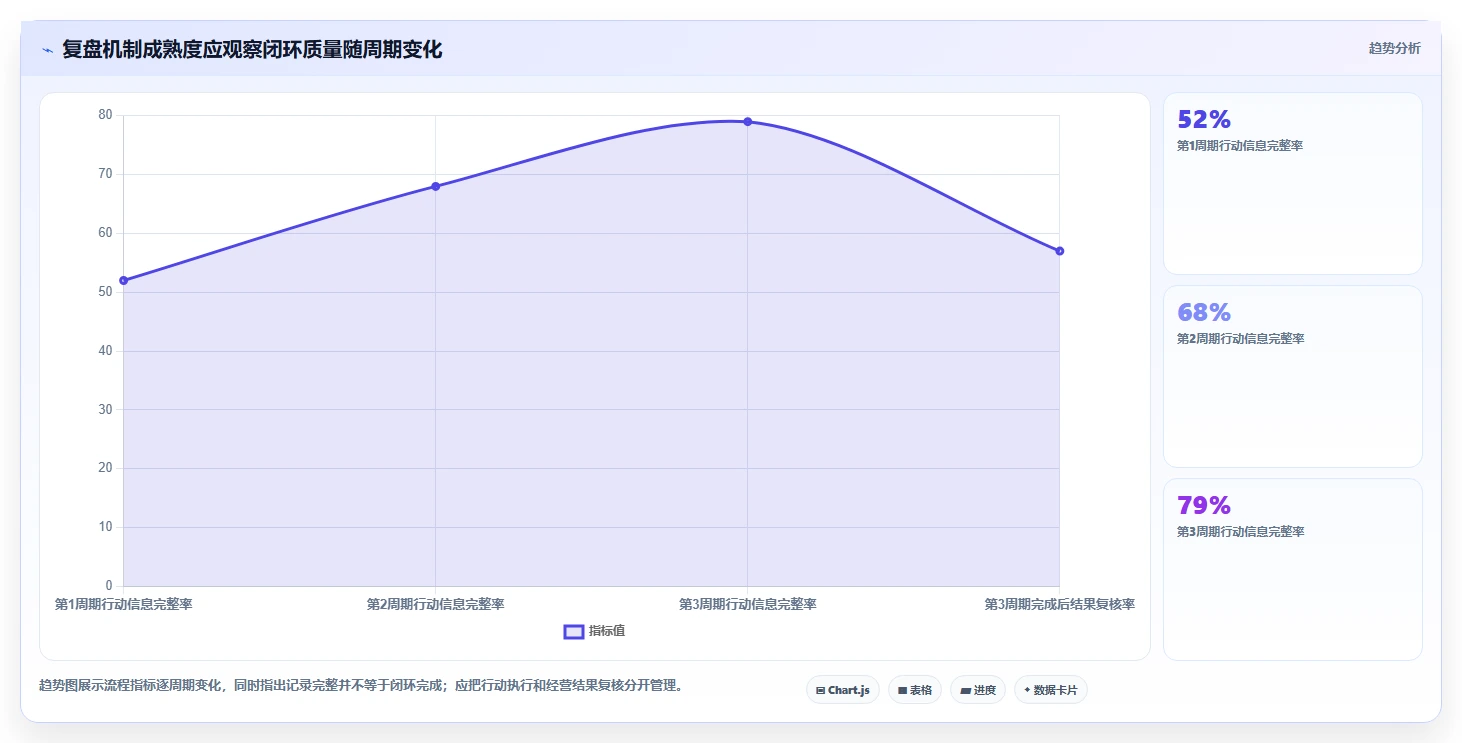Click the data point for 第1周期行动信息完整率
This screenshot has width=1462, height=743.
[x=123, y=280]
